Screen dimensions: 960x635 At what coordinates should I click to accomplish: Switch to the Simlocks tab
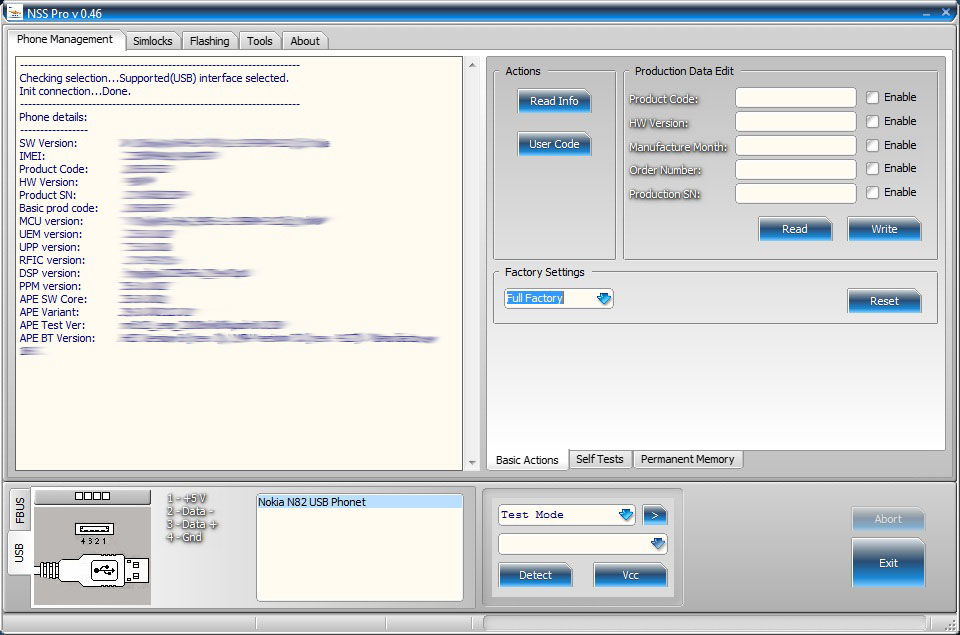click(153, 41)
